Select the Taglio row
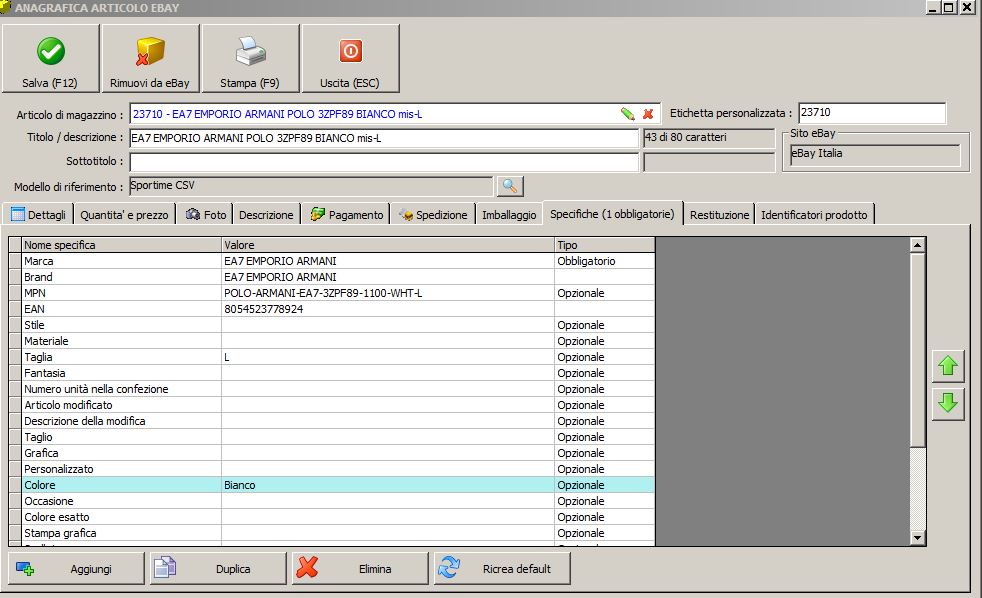This screenshot has height=598, width=982. pyautogui.click(x=338, y=437)
